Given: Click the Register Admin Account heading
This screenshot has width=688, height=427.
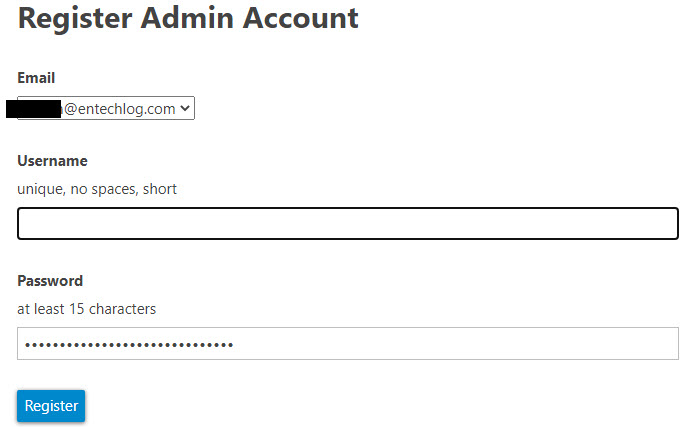Looking at the screenshot, I should tap(188, 18).
